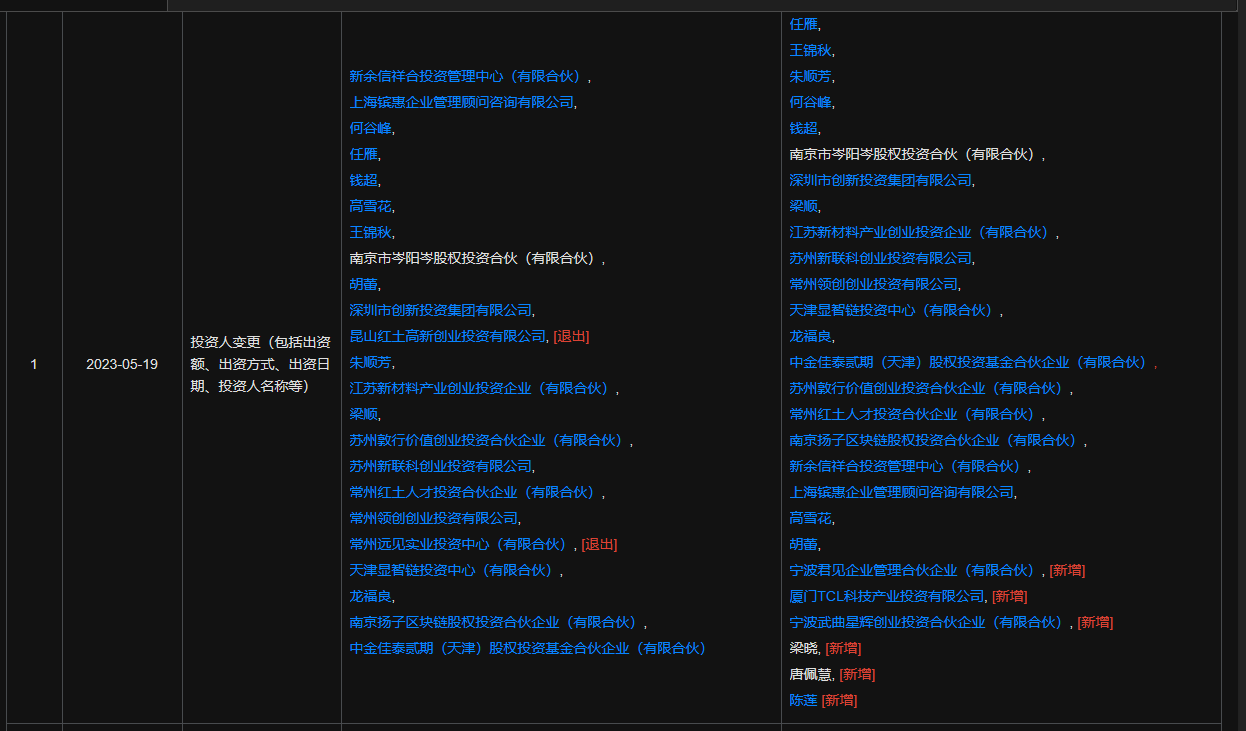
Task: Open 上海镔惠企业管理顾问咨询有限公司 in the after-change list
Action: click(901, 492)
